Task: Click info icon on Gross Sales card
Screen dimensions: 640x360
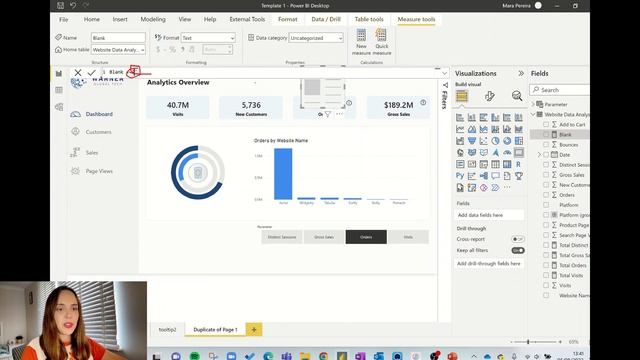Action: (x=423, y=102)
